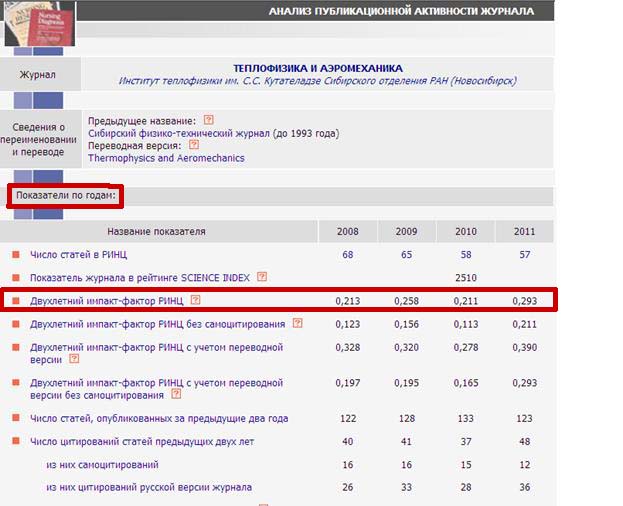This screenshot has width=623, height=506.
Task: Click journal cover image in the header
Action: (x=40, y=24)
